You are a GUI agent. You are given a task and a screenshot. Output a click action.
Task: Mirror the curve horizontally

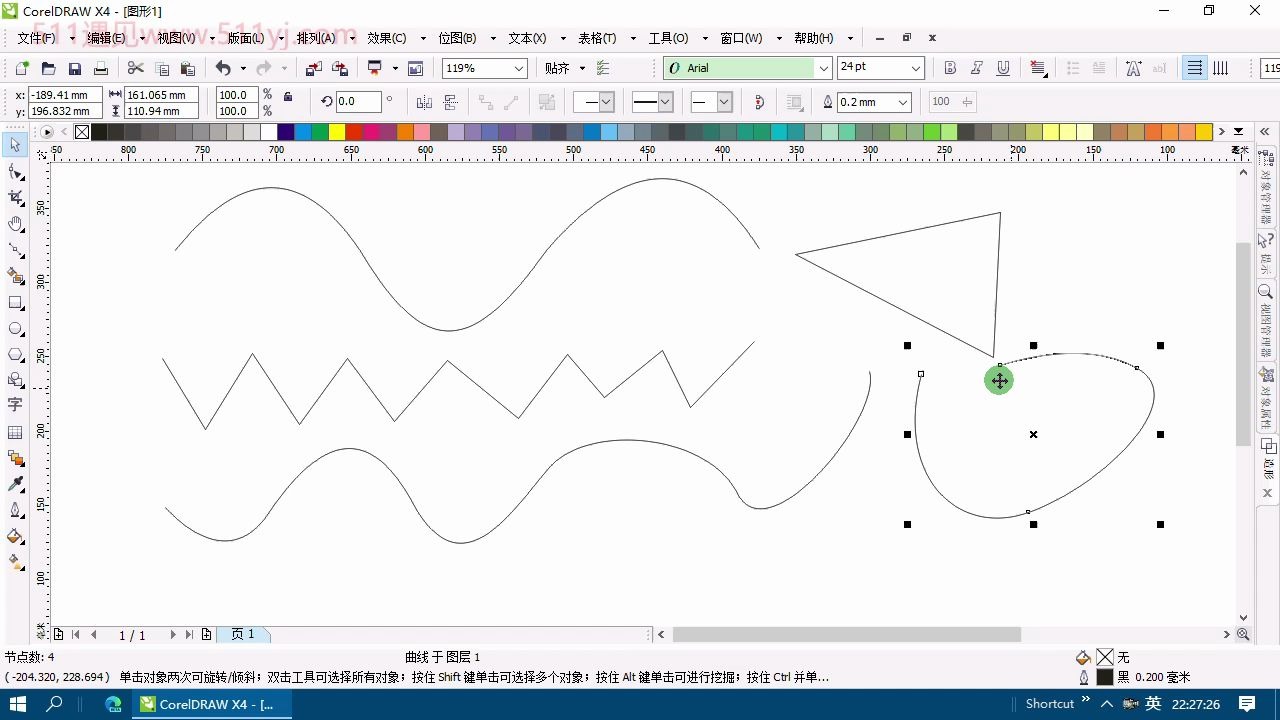coord(424,102)
